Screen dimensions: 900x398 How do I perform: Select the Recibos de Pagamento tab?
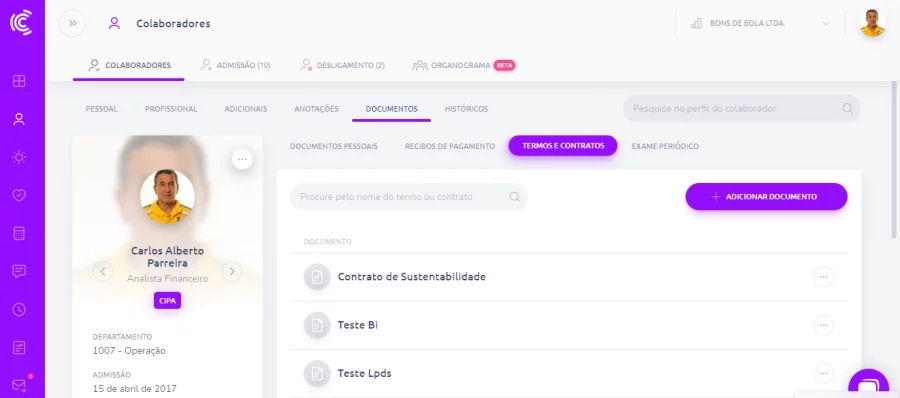point(450,146)
